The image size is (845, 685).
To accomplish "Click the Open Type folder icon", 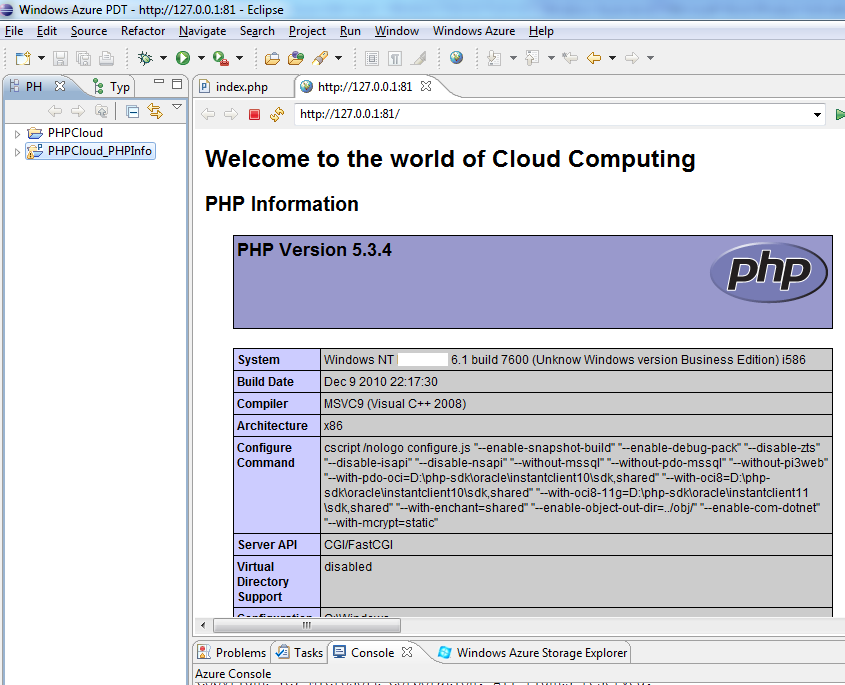I will tap(272, 58).
